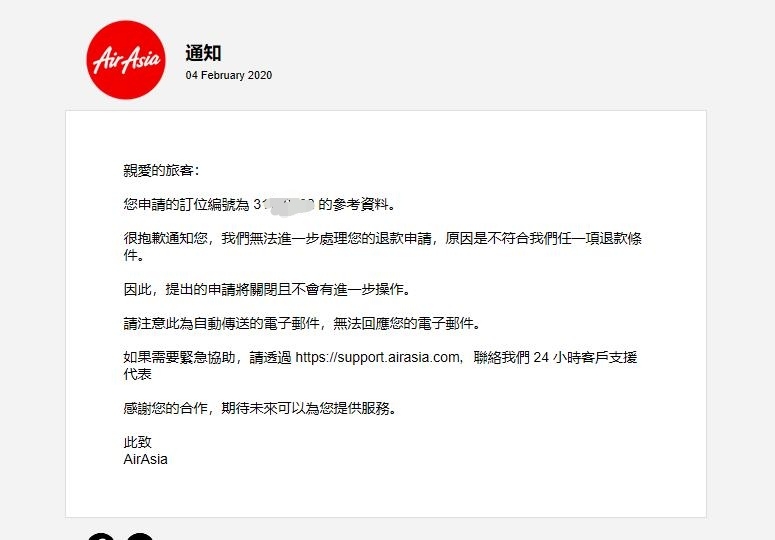The width and height of the screenshot is (775, 540).
Task: Click the 代表 word on wrapped line
Action: click(137, 374)
